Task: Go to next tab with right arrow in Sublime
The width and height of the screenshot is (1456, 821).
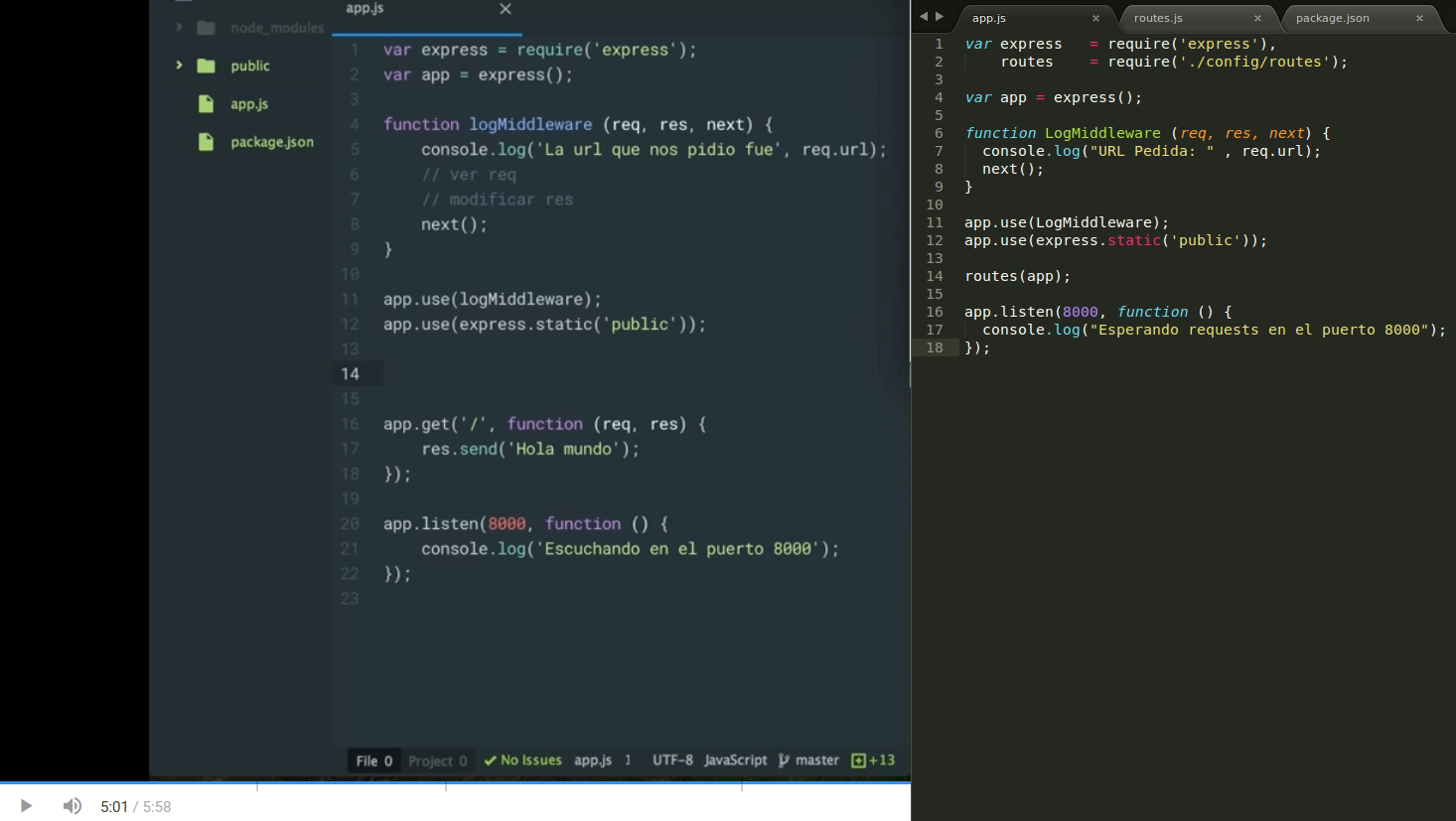Action: coord(940,16)
